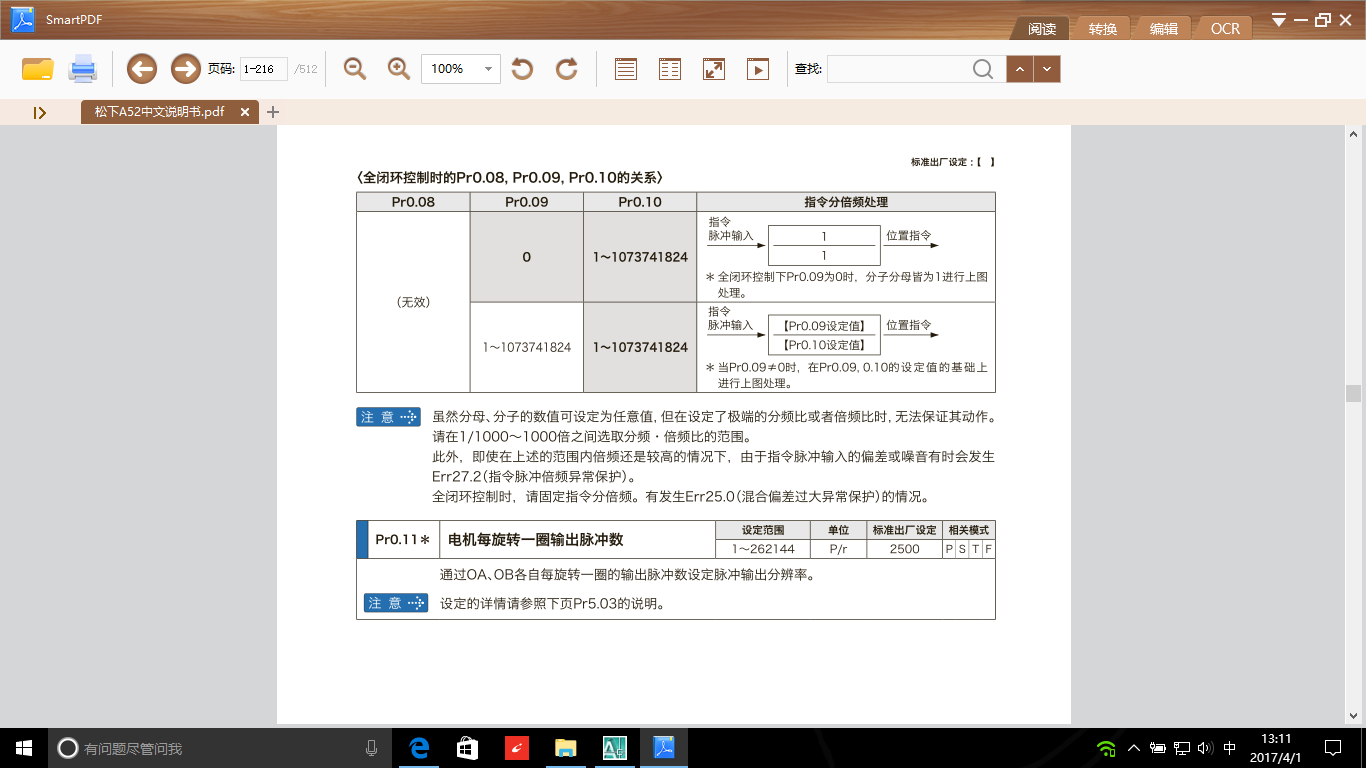The height and width of the screenshot is (768, 1366).
Task: Switch to the OCR tab
Action: coord(1225,29)
